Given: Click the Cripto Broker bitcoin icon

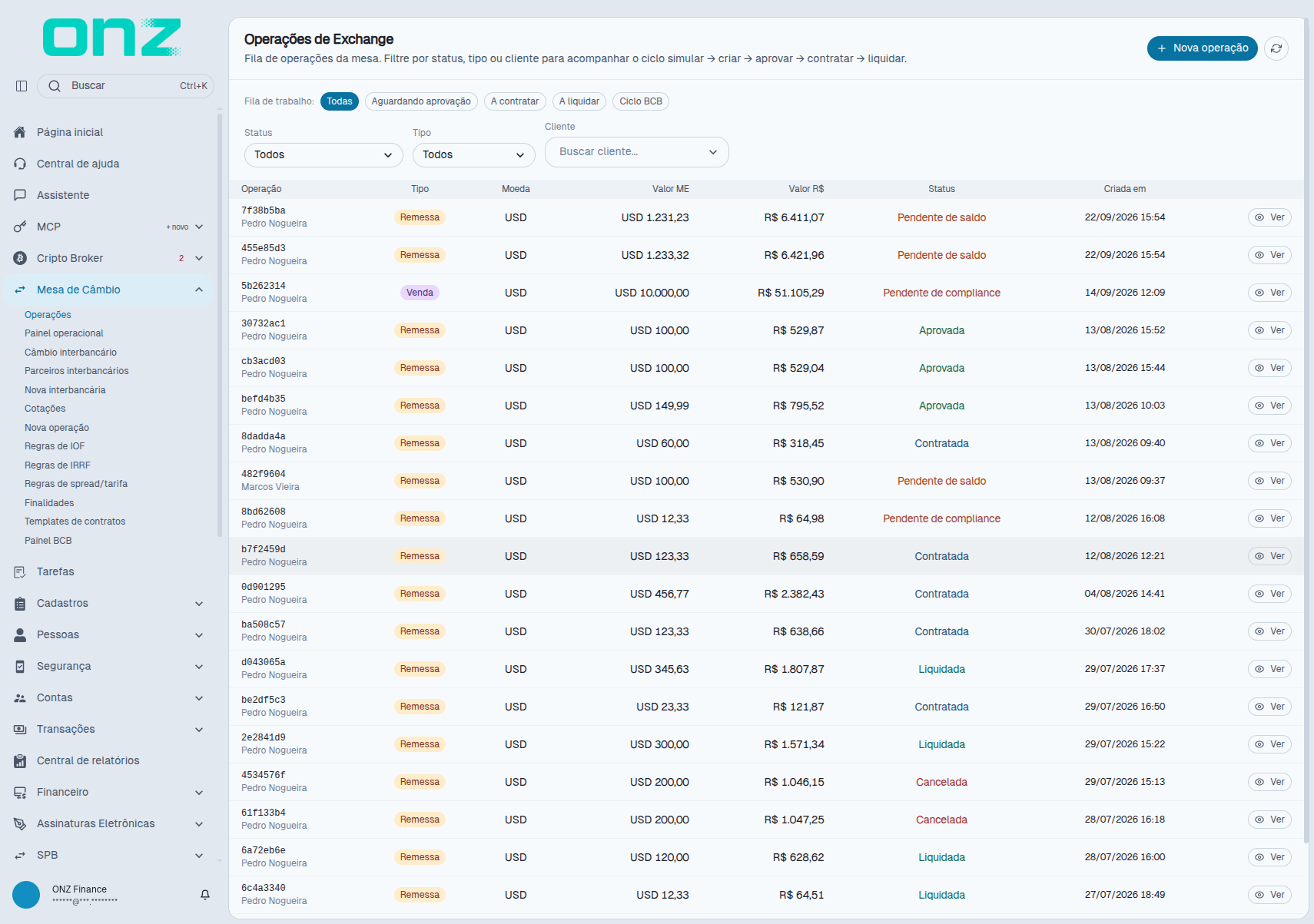Looking at the screenshot, I should click(20, 258).
